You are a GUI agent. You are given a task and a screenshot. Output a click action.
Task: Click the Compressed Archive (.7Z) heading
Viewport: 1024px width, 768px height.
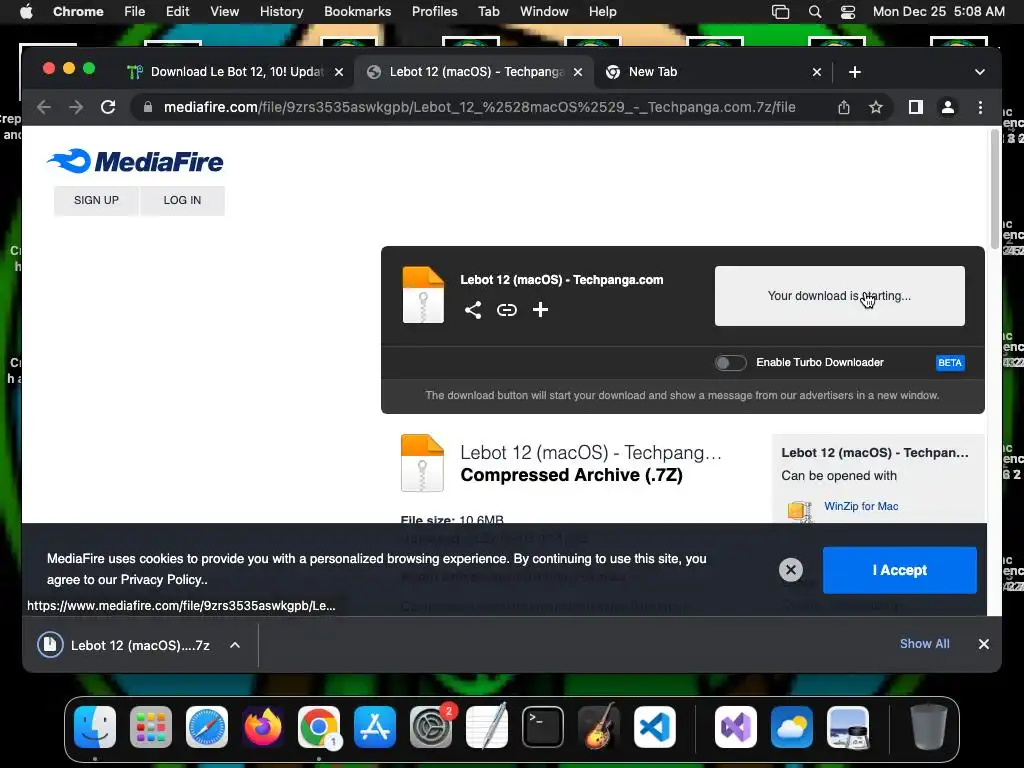[571, 475]
